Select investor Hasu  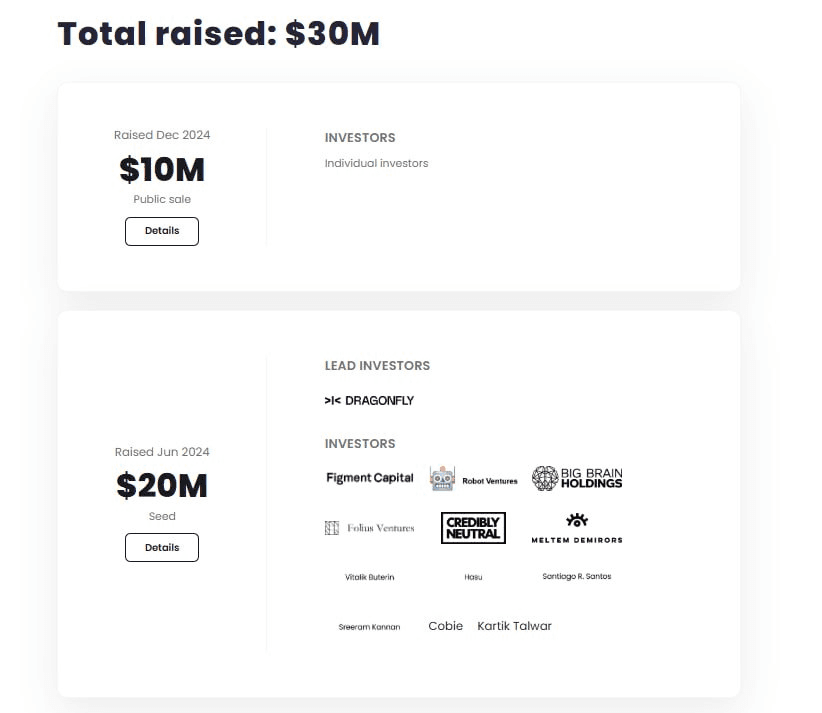[x=473, y=577]
